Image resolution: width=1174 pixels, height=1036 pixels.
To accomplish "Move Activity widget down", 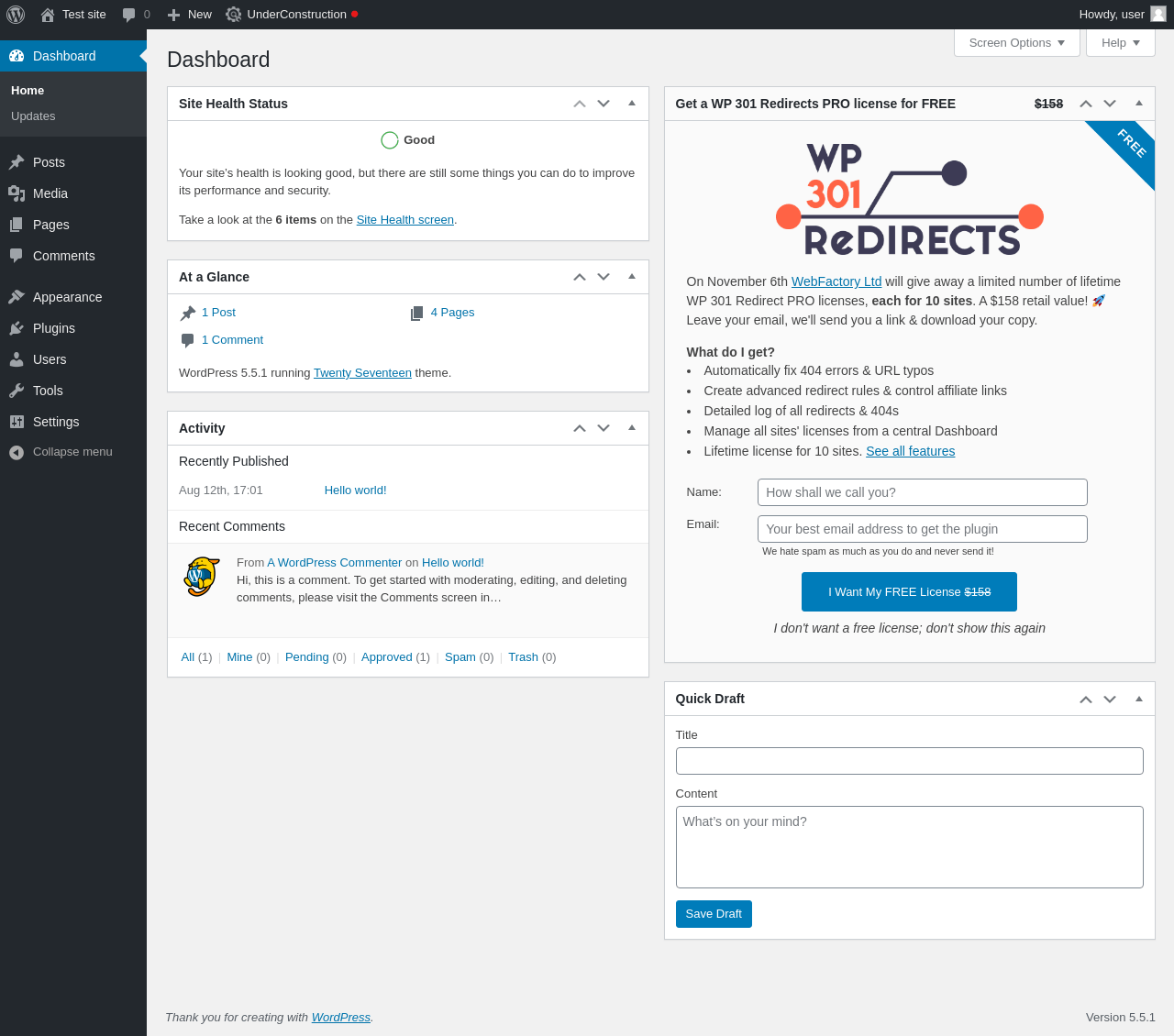I will click(x=604, y=428).
